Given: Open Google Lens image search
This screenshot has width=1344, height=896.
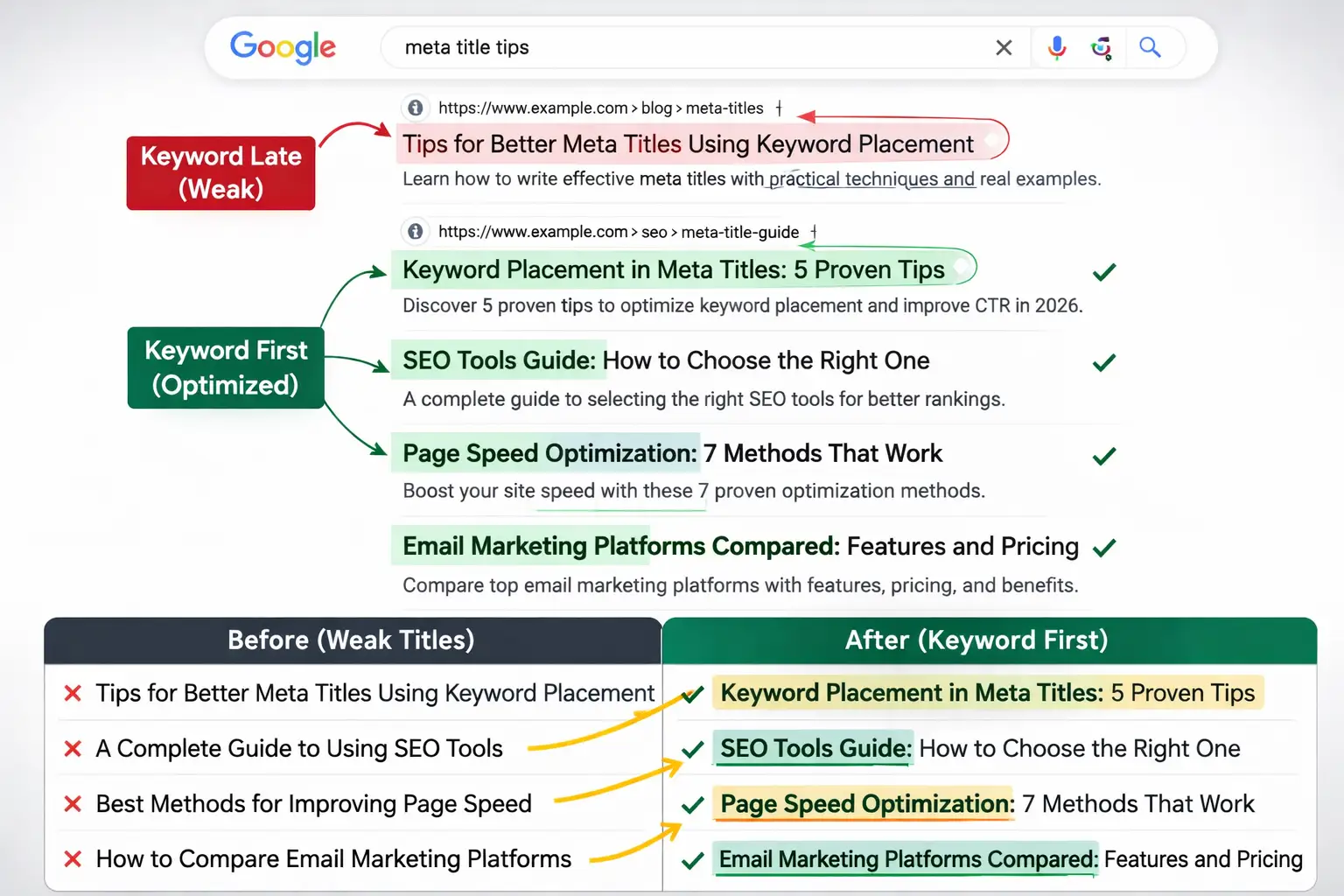Looking at the screenshot, I should pyautogui.click(x=1102, y=47).
